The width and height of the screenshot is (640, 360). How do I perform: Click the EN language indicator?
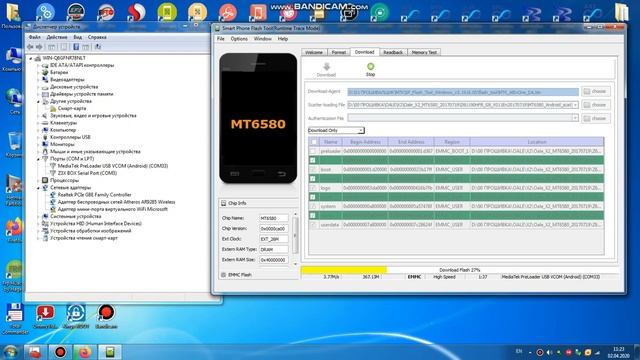[519, 351]
